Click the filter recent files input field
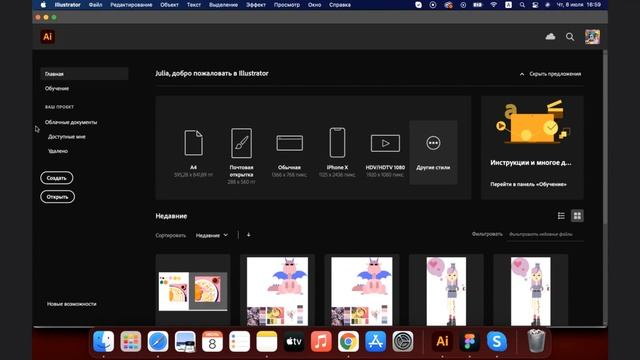This screenshot has width=640, height=360. (x=545, y=234)
